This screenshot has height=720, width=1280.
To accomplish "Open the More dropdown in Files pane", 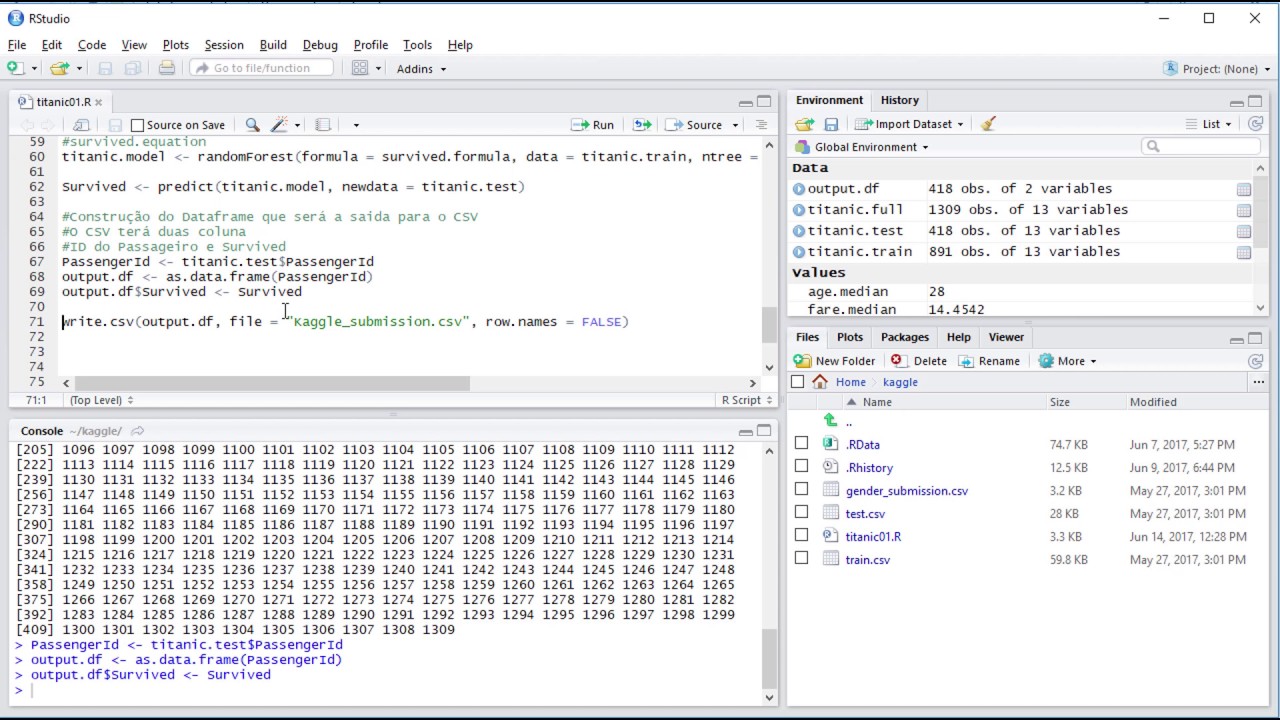I will coord(1068,361).
